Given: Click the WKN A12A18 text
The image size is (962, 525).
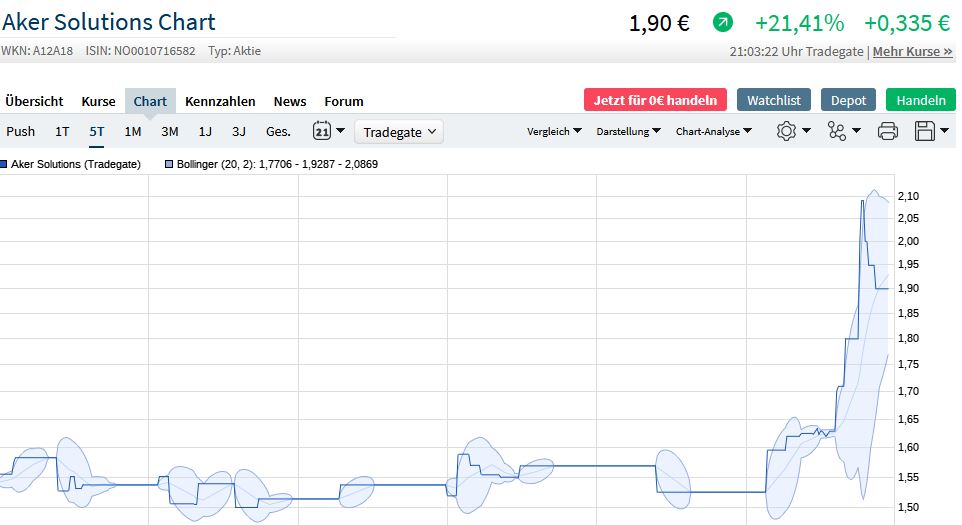Looking at the screenshot, I should [x=37, y=51].
